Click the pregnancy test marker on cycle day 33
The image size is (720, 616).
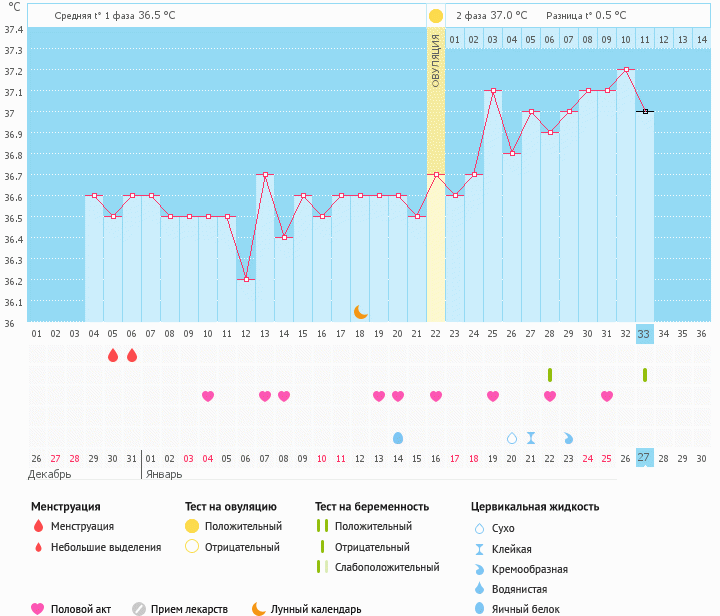pos(645,375)
